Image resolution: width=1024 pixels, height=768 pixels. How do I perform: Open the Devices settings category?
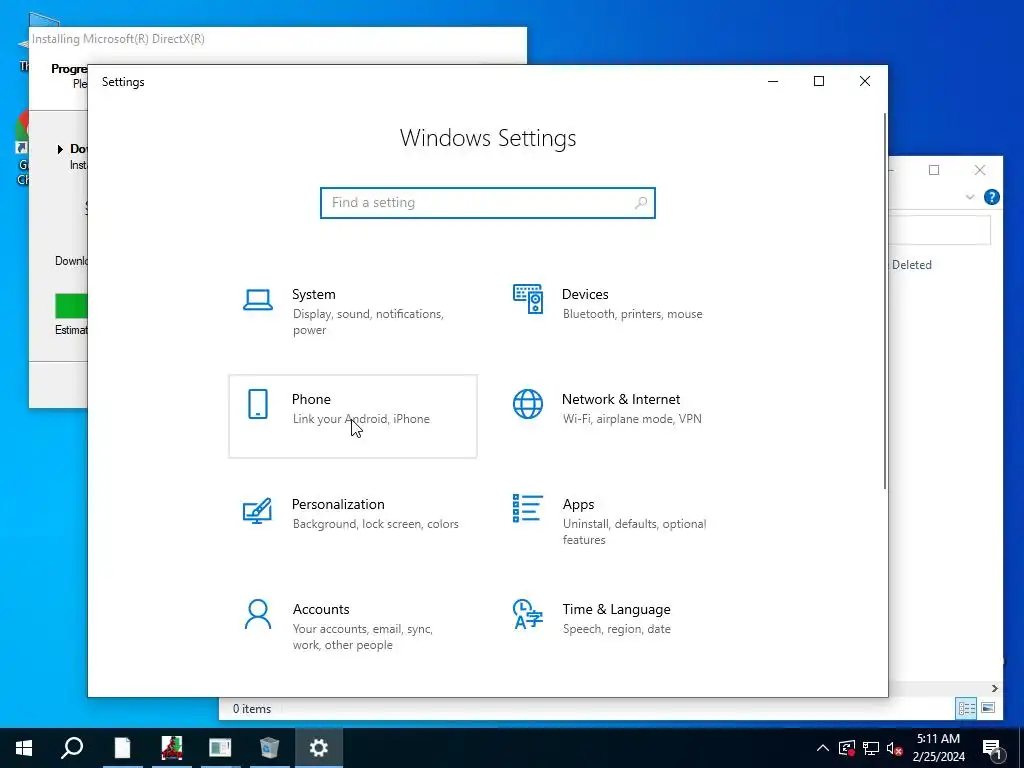pyautogui.click(x=622, y=312)
